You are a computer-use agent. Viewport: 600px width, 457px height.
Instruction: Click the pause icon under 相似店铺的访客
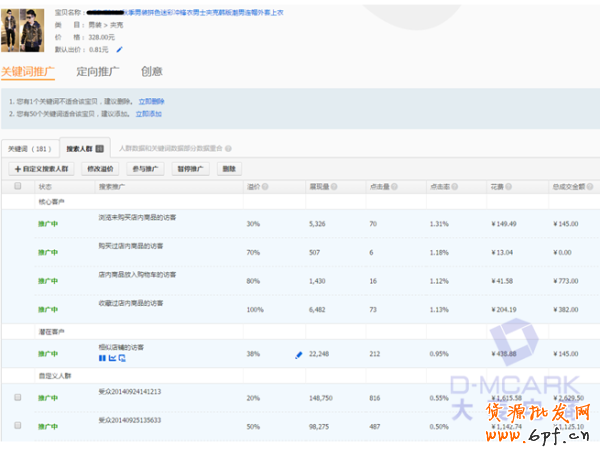pos(101,358)
